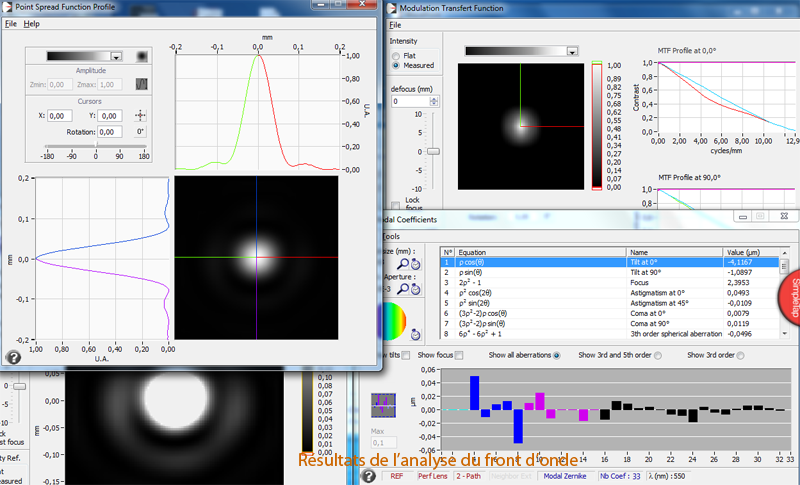Click the vertical defocus slider handle in MTF window
Viewport: 800px width, 485px height.
coord(433,151)
